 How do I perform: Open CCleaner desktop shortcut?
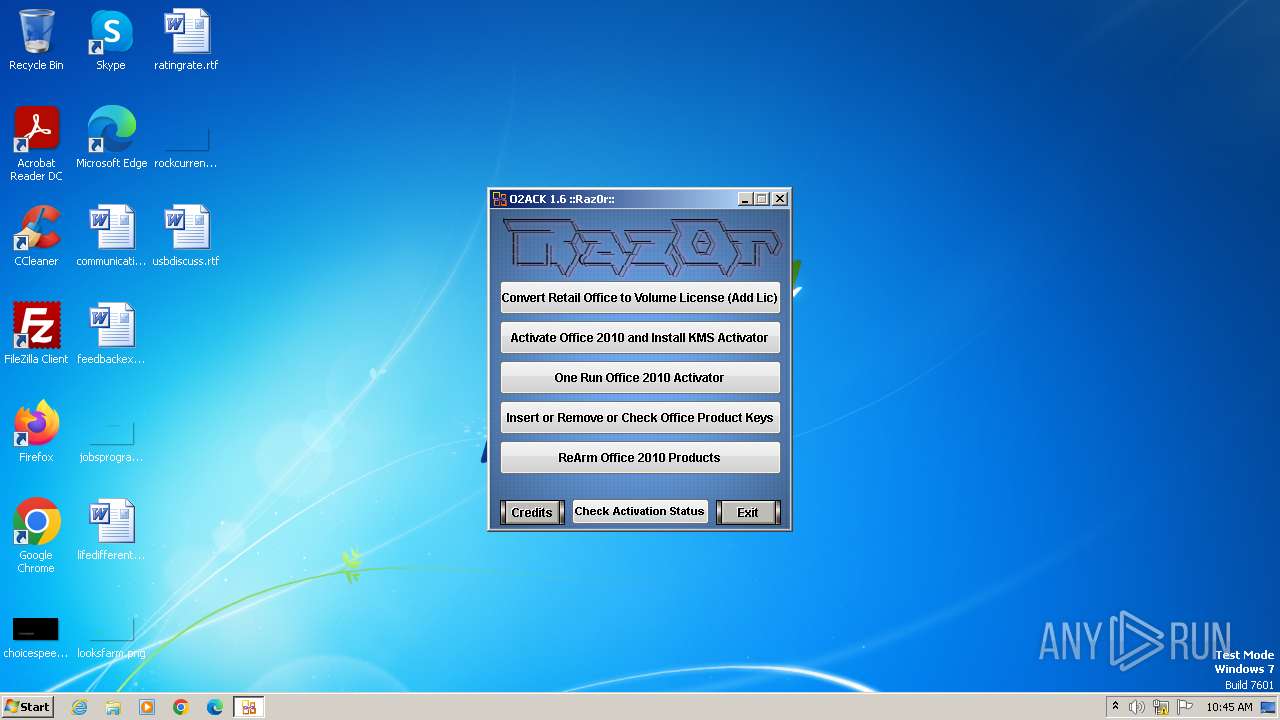pos(36,236)
